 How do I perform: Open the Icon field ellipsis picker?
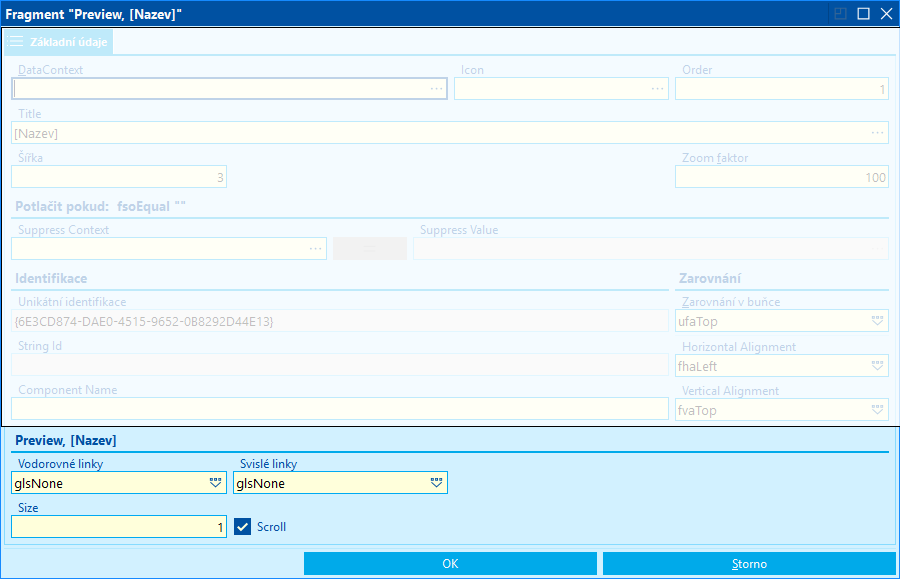click(x=658, y=89)
